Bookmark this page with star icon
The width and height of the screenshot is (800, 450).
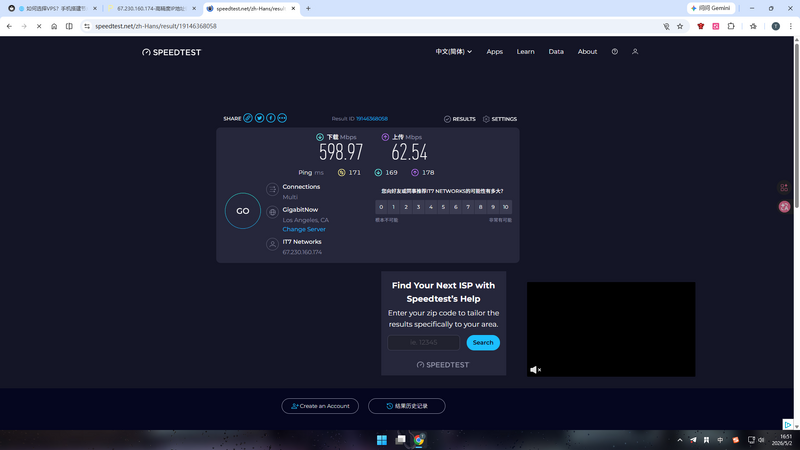pos(680,26)
